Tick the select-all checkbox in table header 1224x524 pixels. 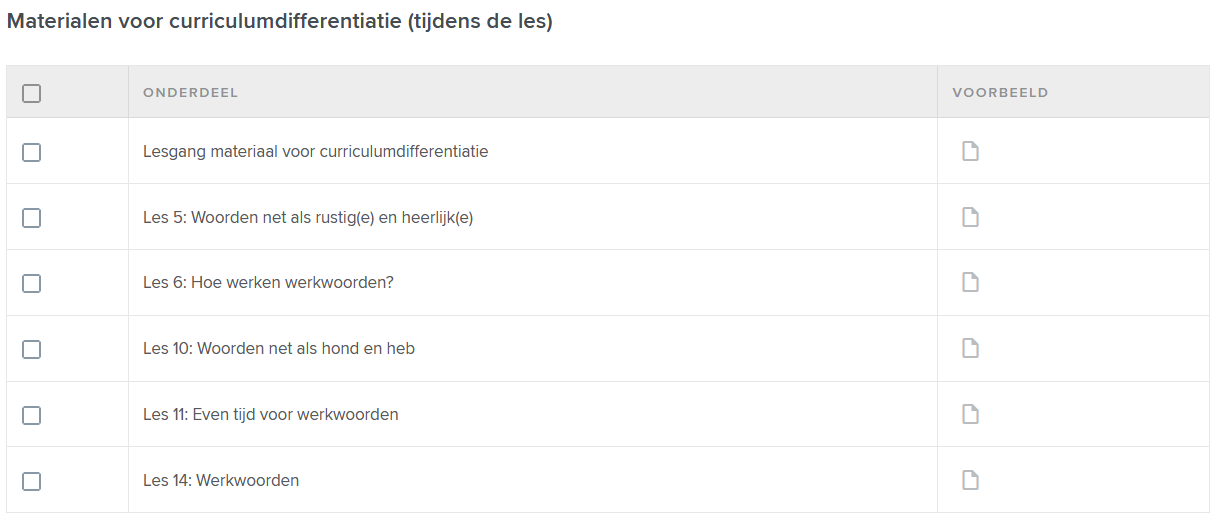32,93
